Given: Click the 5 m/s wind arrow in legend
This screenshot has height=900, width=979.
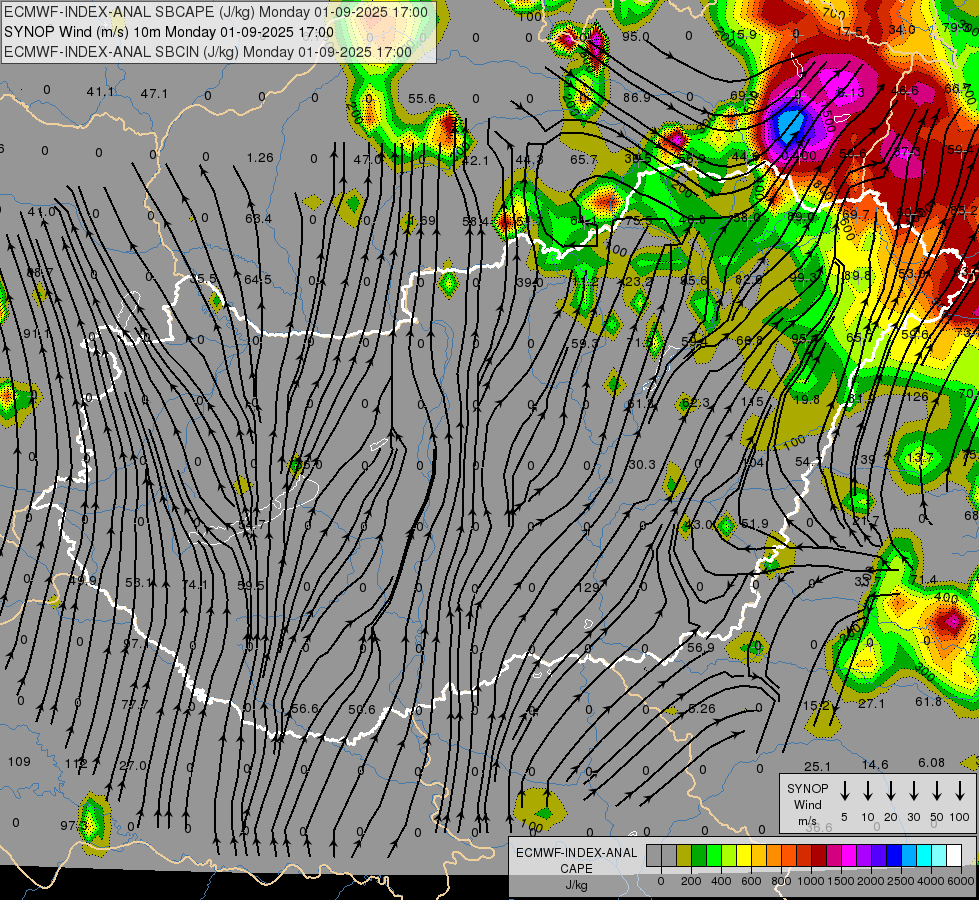Looking at the screenshot, I should pyautogui.click(x=844, y=790).
